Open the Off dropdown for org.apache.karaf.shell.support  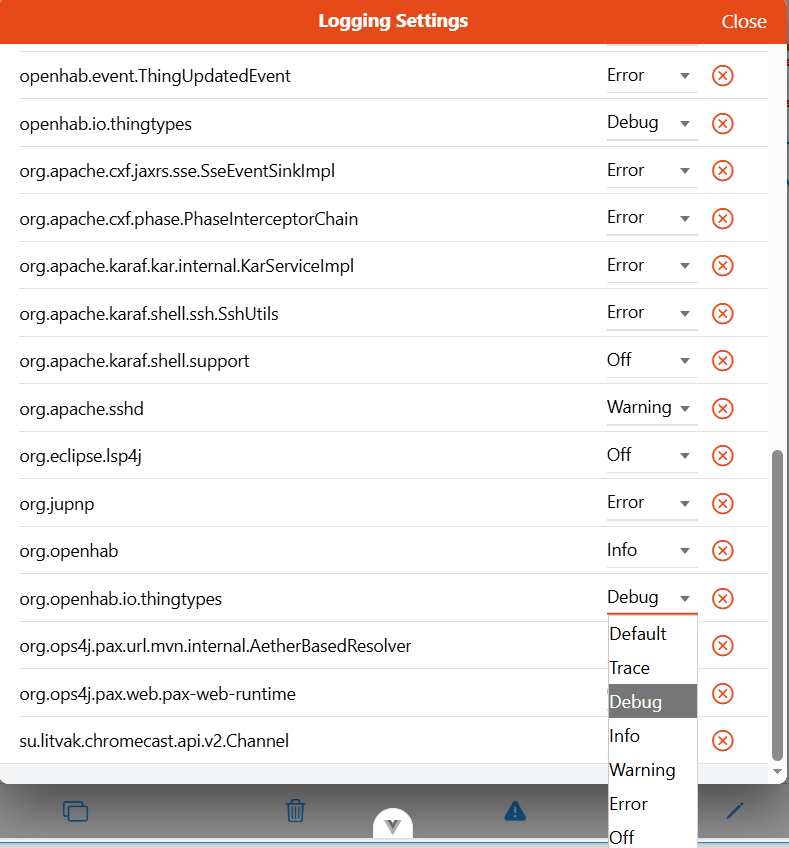coord(652,361)
